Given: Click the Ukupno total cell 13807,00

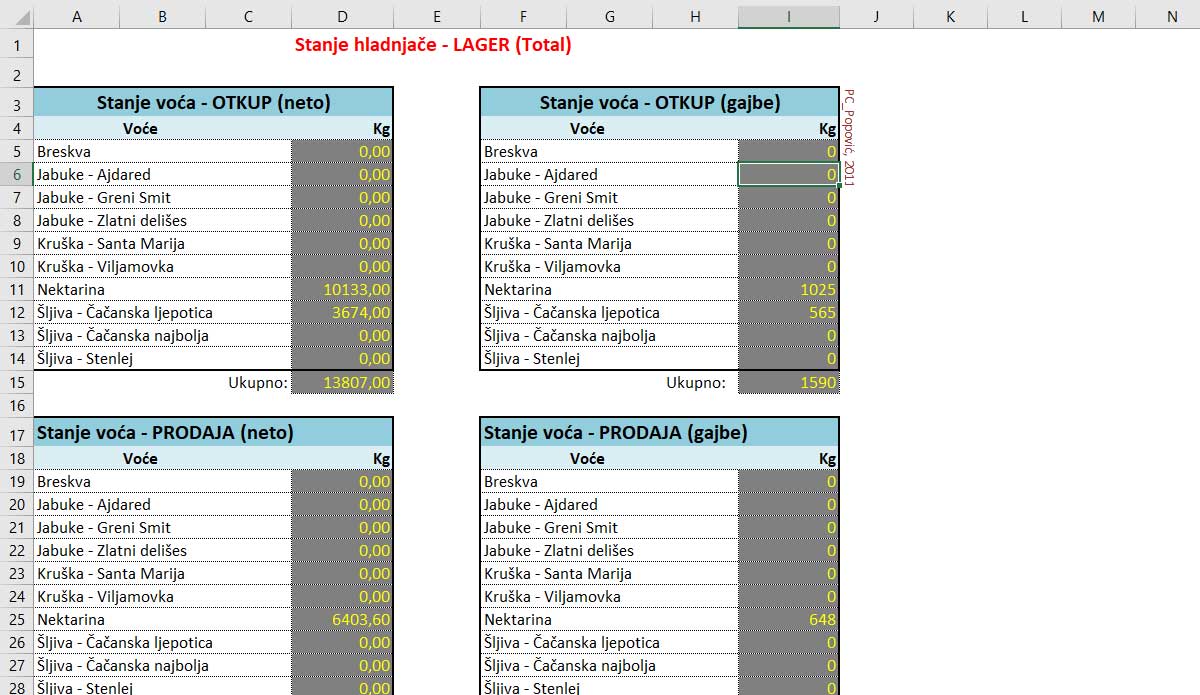Looking at the screenshot, I should pos(343,382).
